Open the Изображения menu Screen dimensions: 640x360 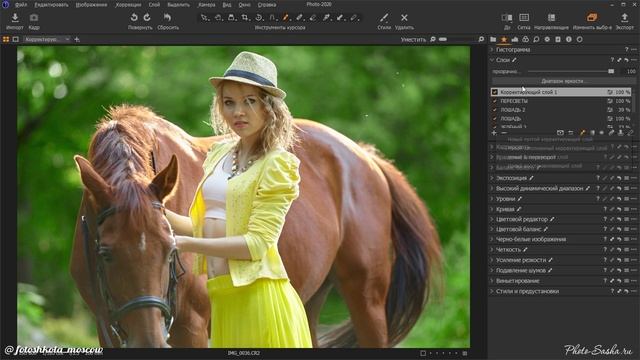pos(91,5)
